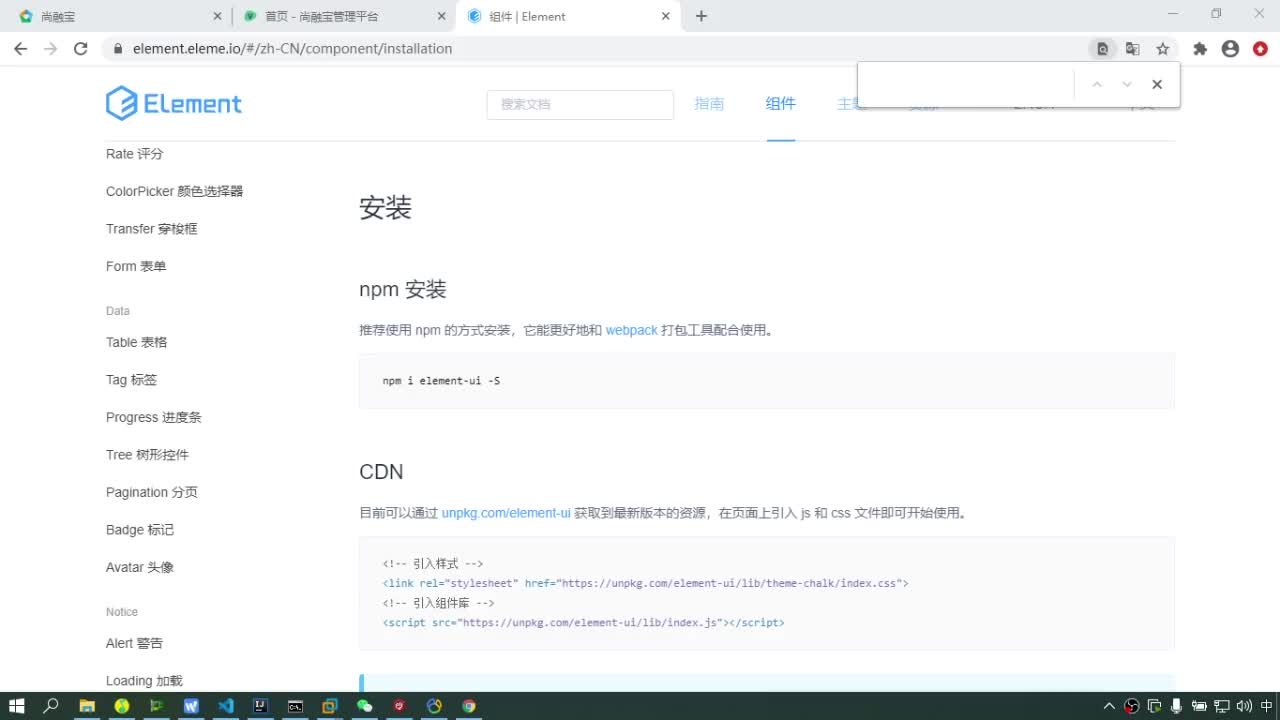Open File Explorer from taskbar
Screen dimensions: 1280x720
87,706
